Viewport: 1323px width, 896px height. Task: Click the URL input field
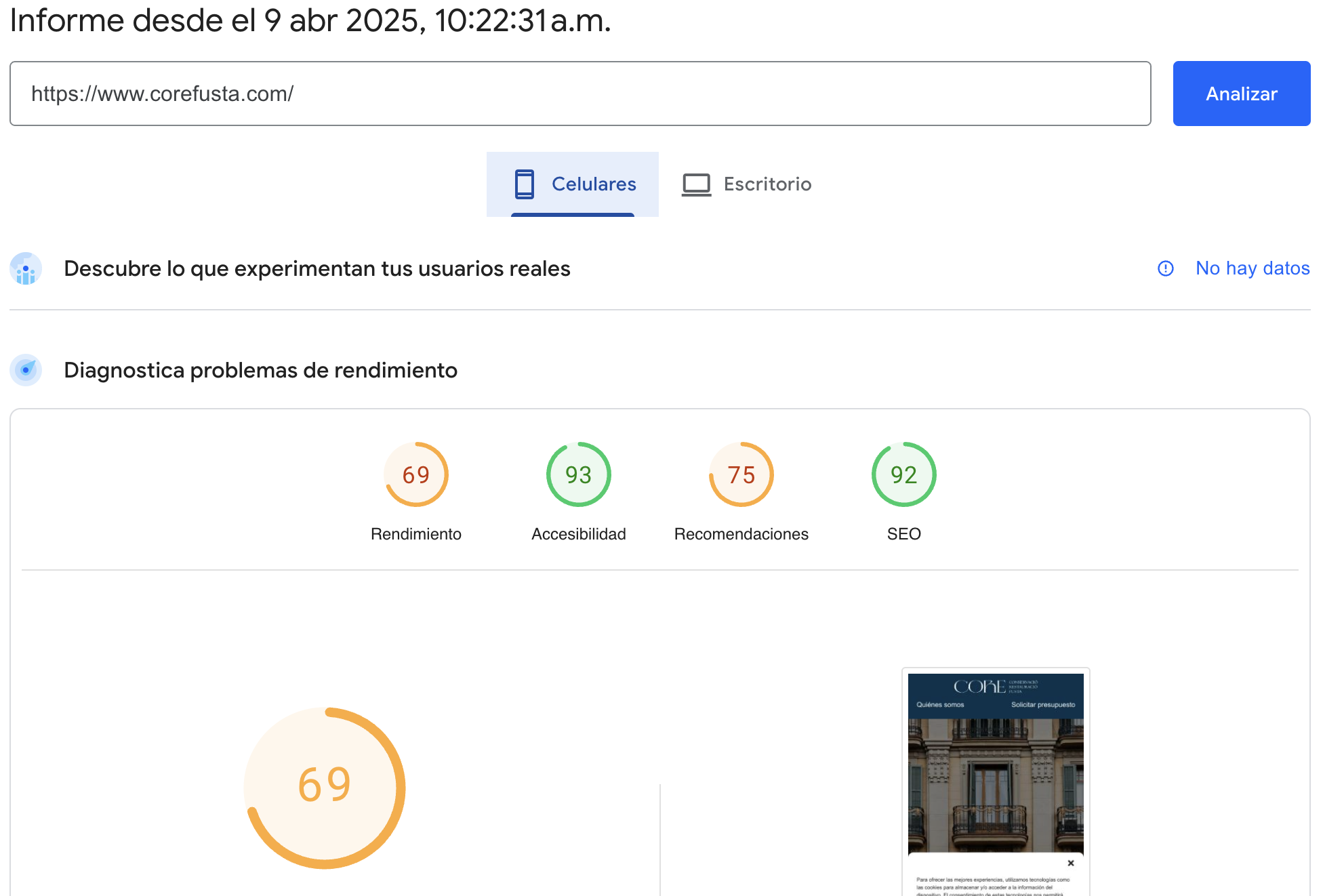tap(579, 94)
